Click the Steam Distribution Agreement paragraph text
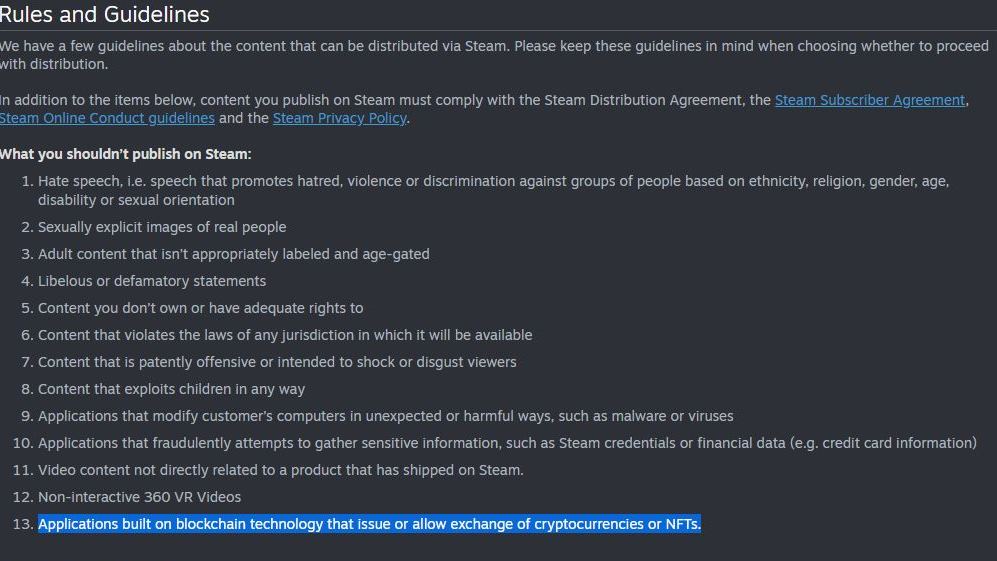The image size is (997, 561). [385, 100]
